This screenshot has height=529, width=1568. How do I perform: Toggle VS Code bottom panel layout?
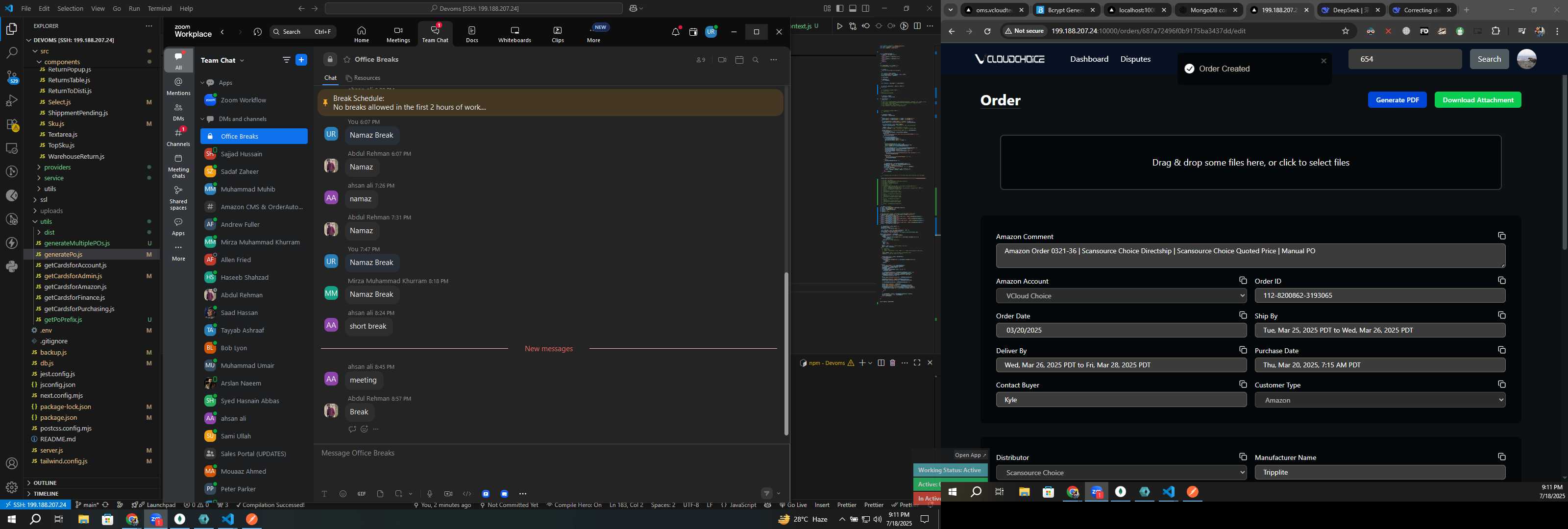(853, 8)
